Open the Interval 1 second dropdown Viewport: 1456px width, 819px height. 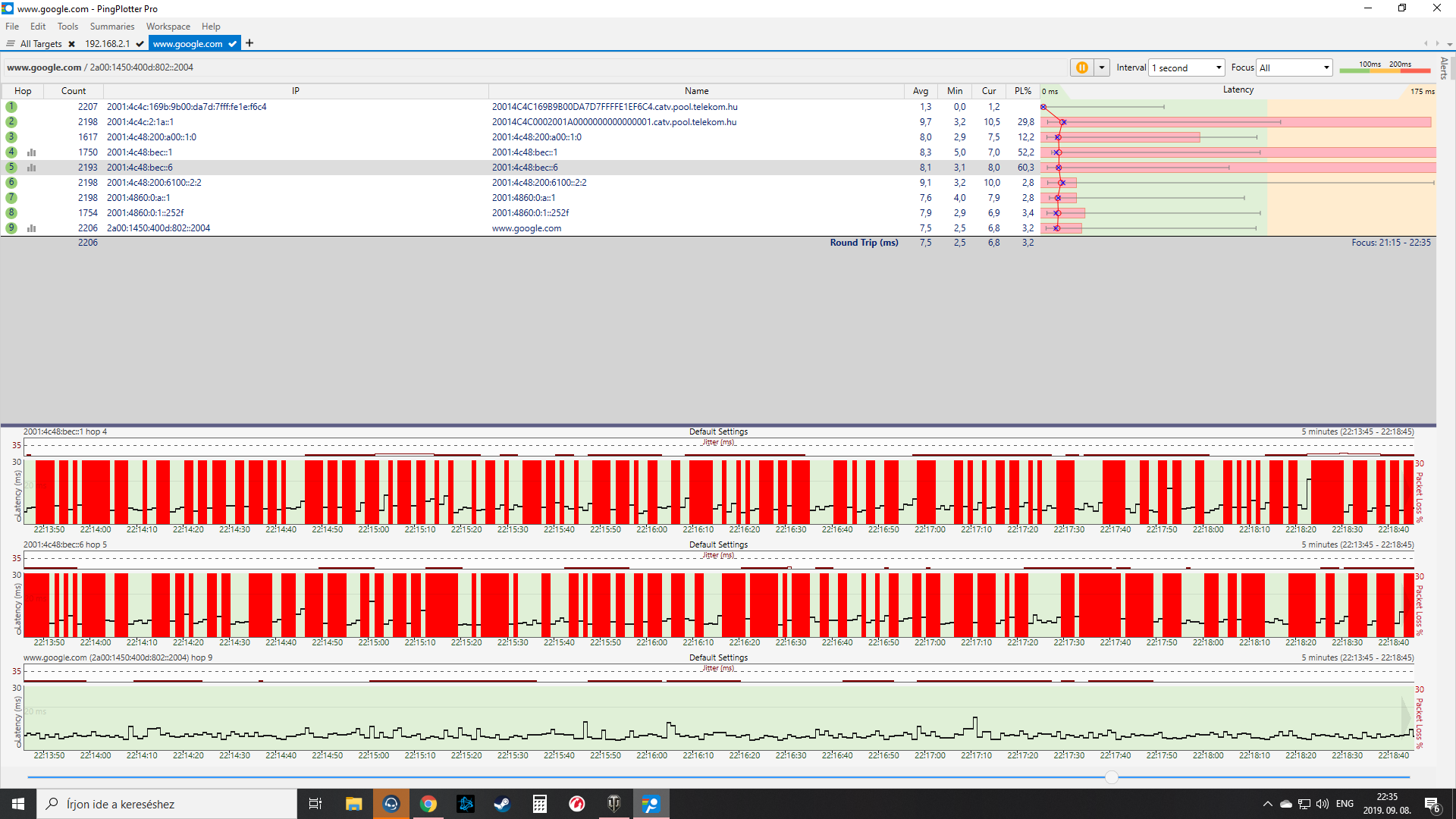pyautogui.click(x=1187, y=67)
